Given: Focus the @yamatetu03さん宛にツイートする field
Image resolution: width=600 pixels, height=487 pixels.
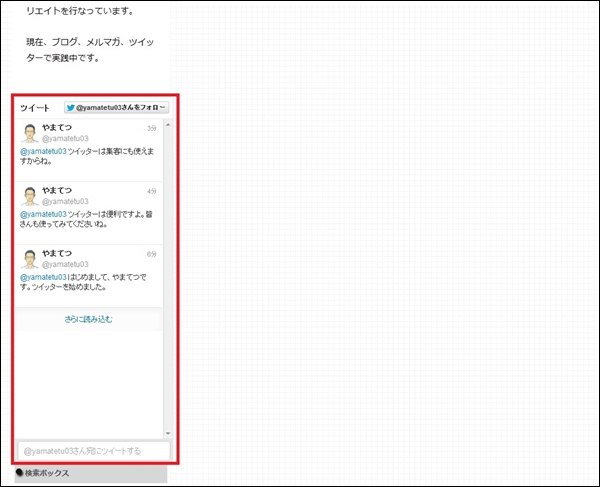Looking at the screenshot, I should tap(94, 451).
